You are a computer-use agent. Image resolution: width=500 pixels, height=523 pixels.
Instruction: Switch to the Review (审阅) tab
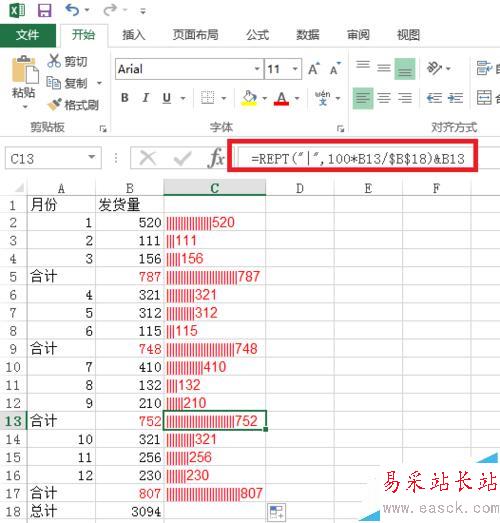click(358, 35)
